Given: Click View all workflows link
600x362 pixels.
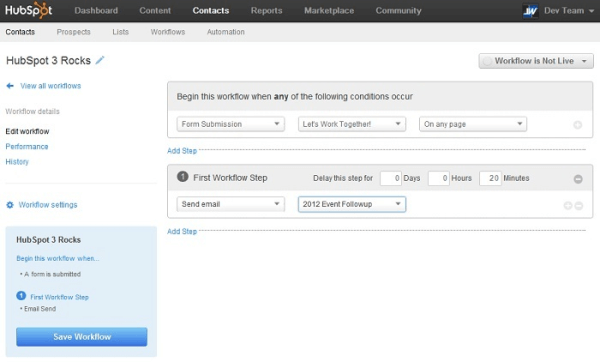Looking at the screenshot, I should coord(51,86).
